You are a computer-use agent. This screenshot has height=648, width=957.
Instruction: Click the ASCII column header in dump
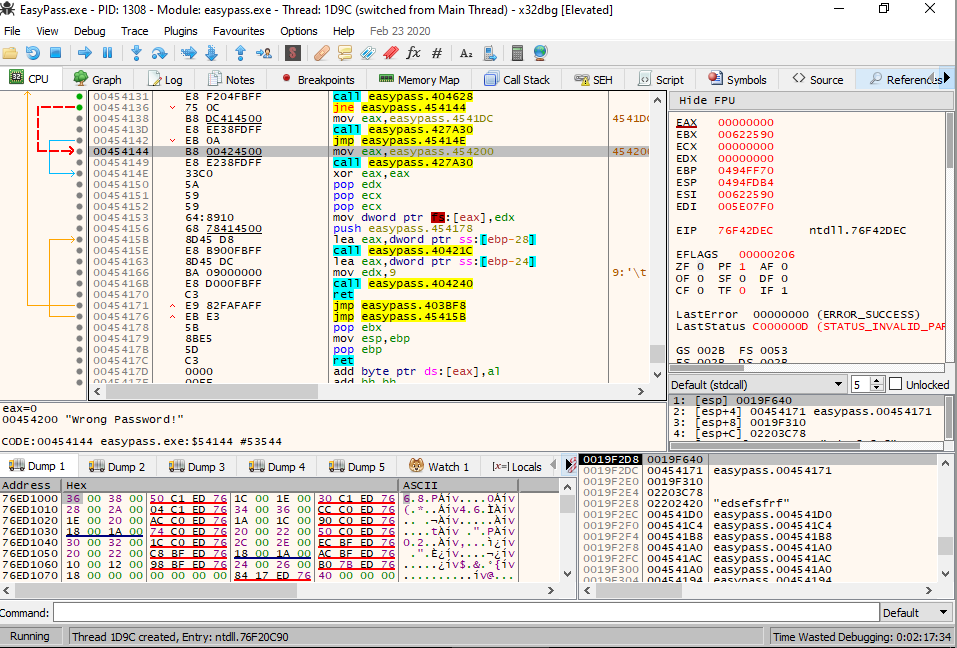tap(459, 485)
